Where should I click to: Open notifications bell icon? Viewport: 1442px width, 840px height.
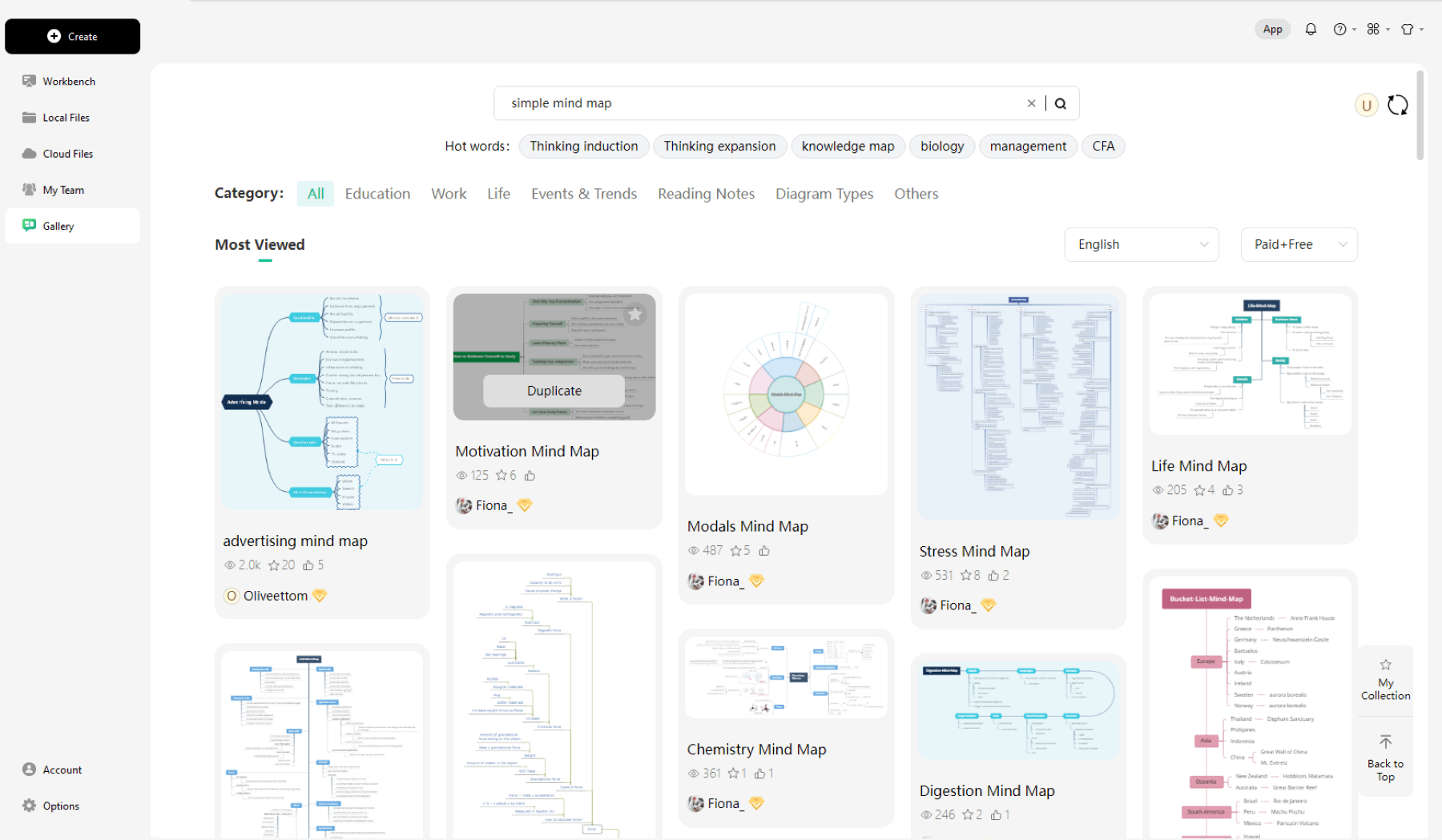[1311, 30]
